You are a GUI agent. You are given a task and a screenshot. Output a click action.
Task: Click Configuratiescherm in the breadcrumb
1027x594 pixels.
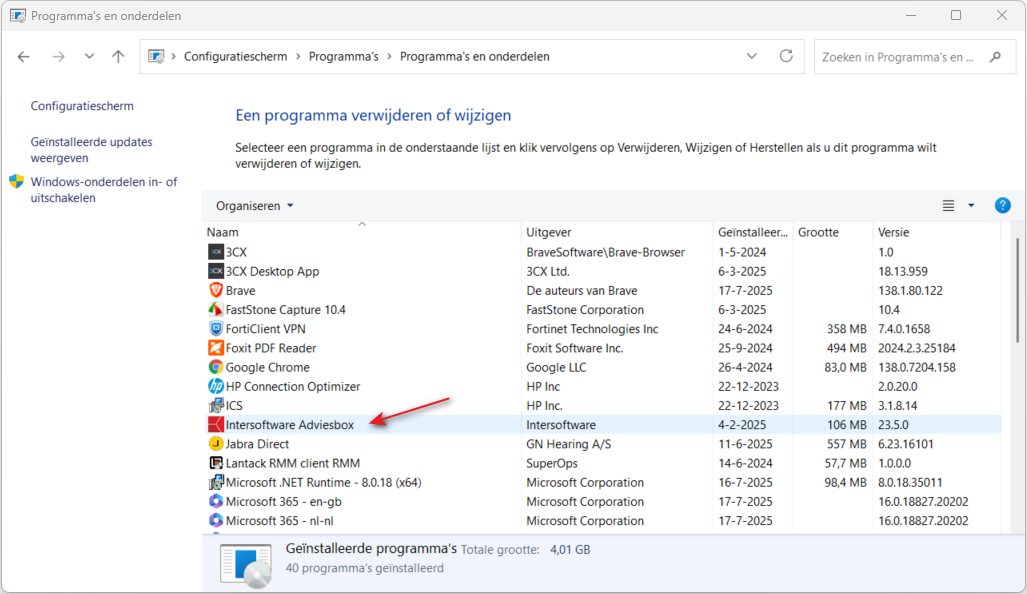tap(235, 57)
